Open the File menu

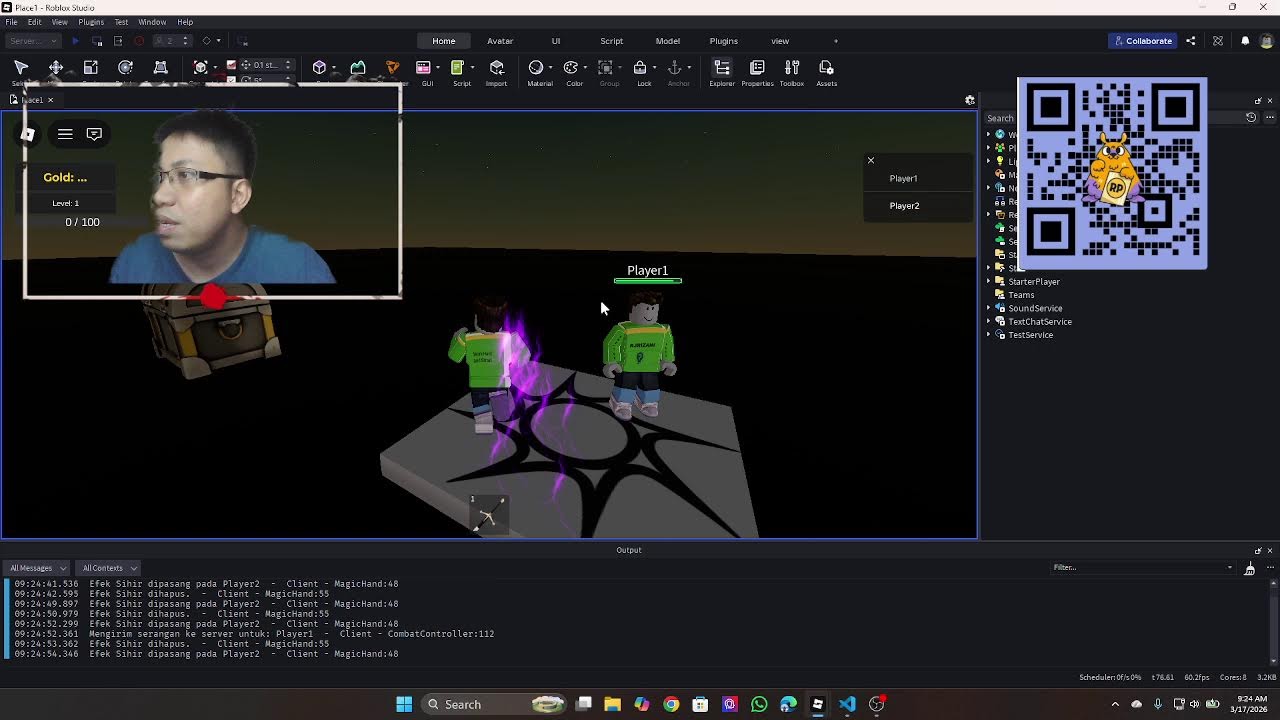tap(11, 22)
